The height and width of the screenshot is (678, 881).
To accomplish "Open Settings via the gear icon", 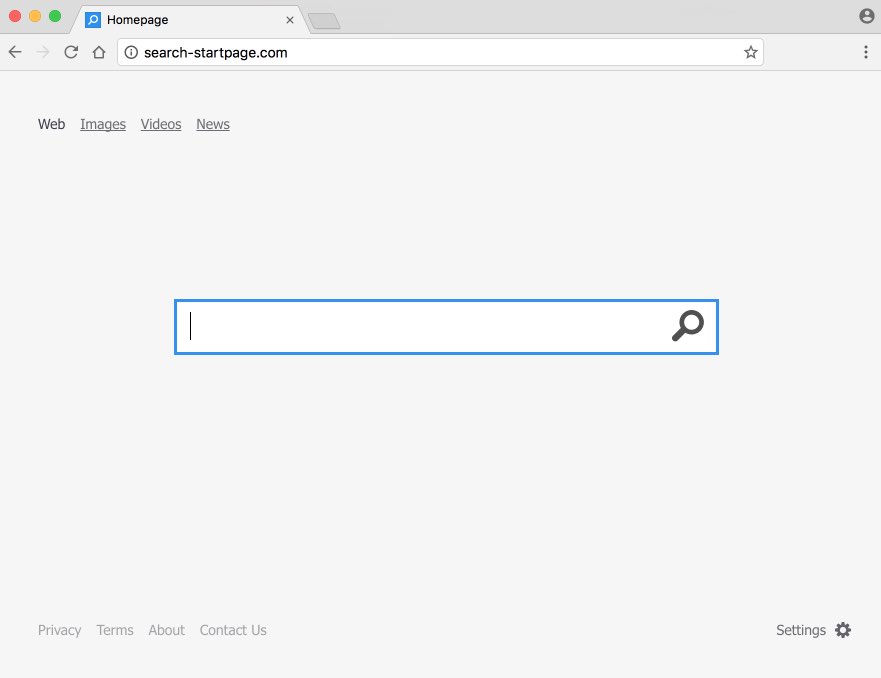I will tap(843, 630).
